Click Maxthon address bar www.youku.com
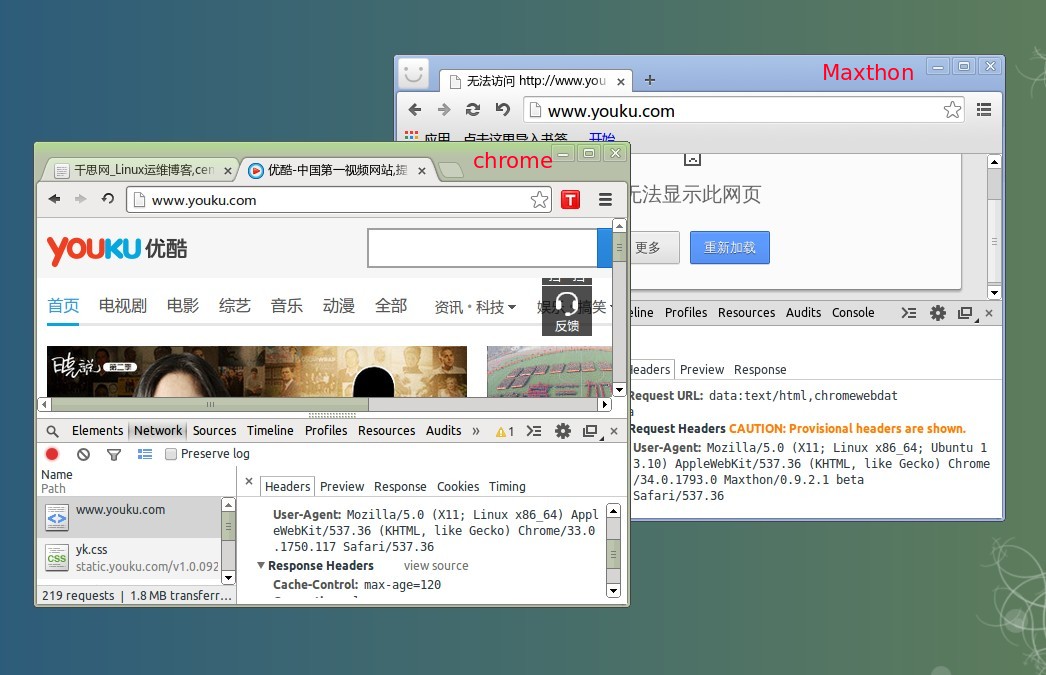The image size is (1046, 675). [x=746, y=110]
